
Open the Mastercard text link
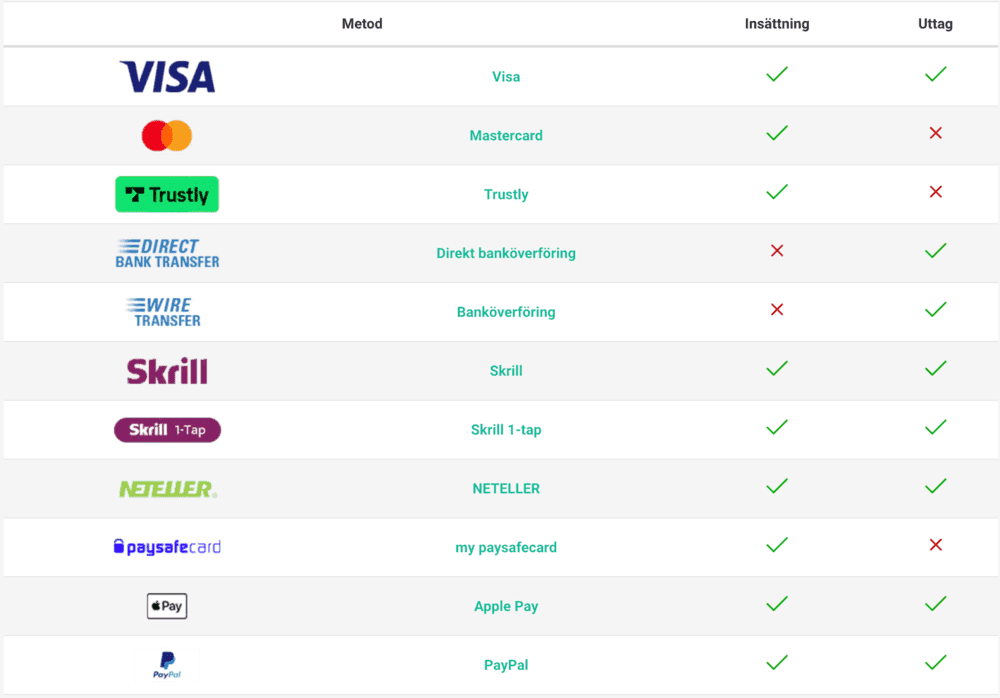[x=506, y=136]
